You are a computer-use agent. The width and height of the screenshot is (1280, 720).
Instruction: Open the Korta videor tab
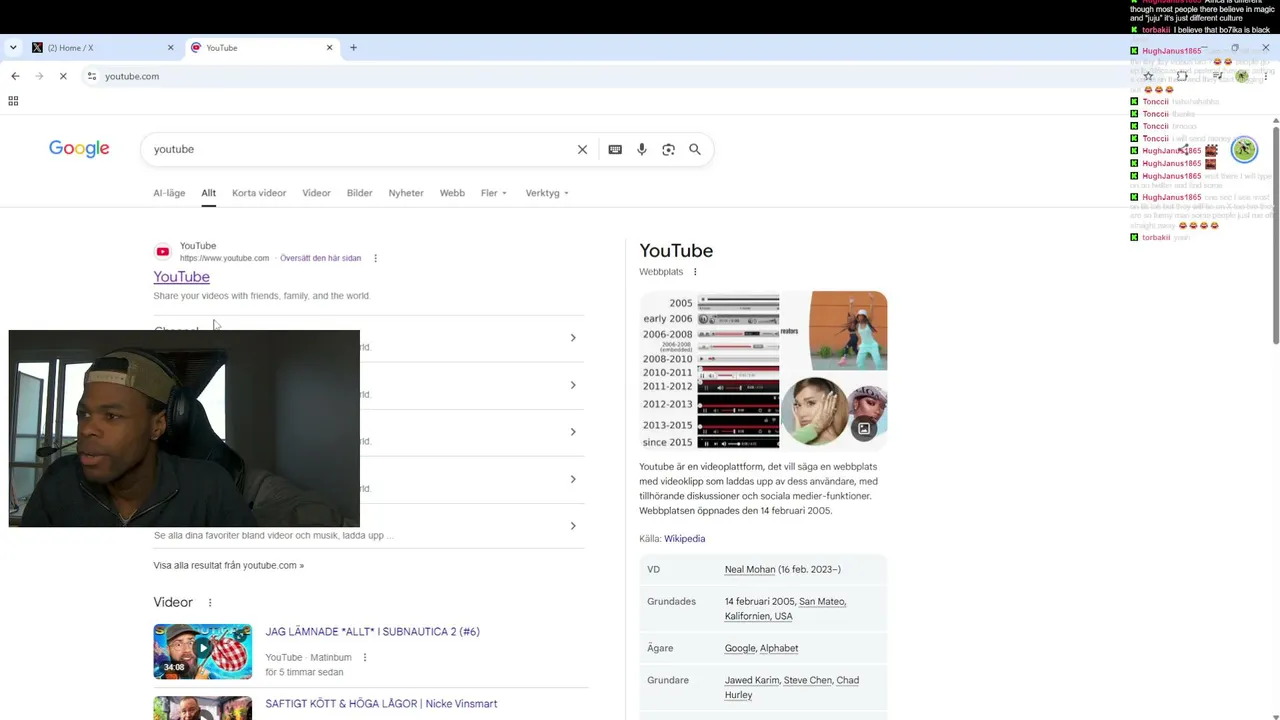point(259,193)
